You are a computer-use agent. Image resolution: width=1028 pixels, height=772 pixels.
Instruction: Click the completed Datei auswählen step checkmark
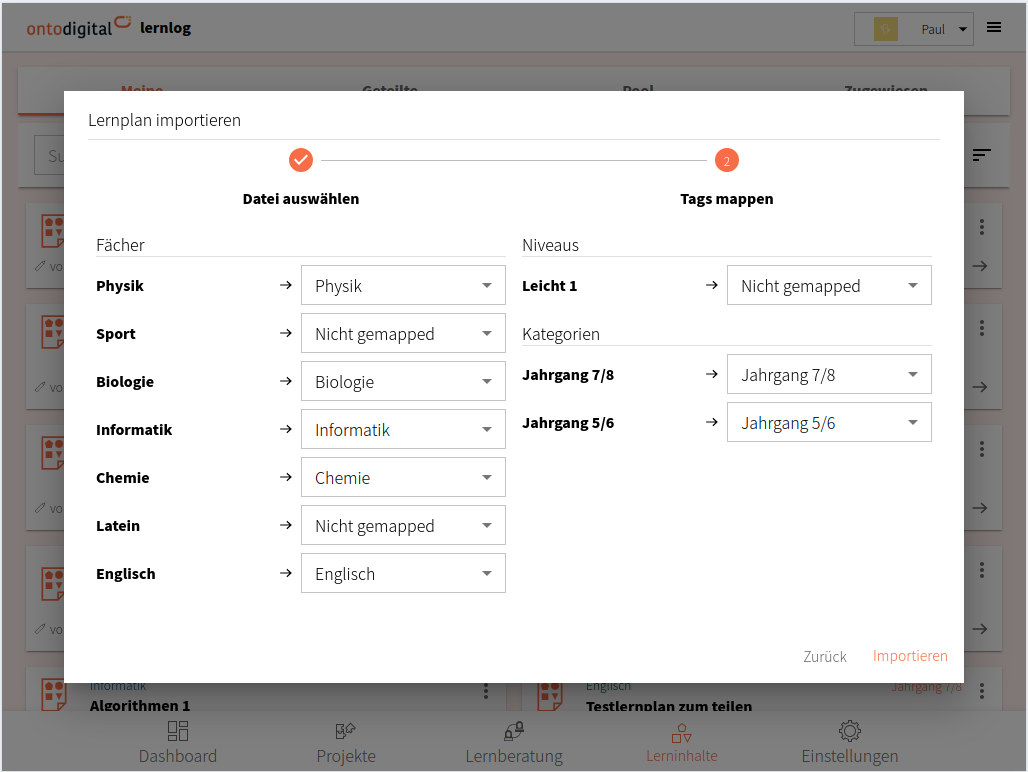(x=301, y=160)
